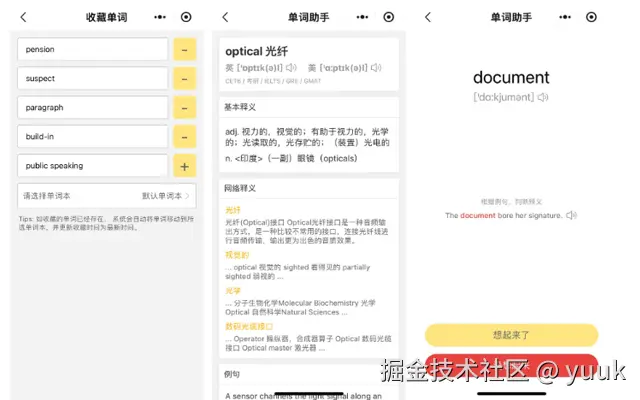
Task: Select the 光学 web definition heading
Action: pos(233,291)
